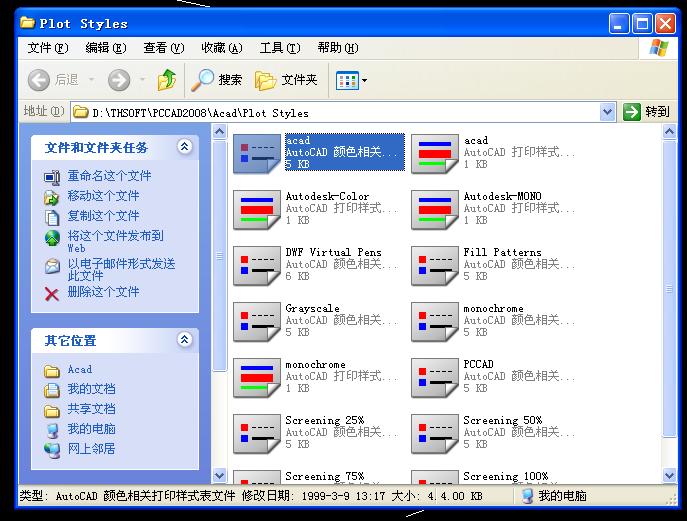This screenshot has height=521, width=687.
Task: Open the 编辑(E) menu
Action: (106, 47)
